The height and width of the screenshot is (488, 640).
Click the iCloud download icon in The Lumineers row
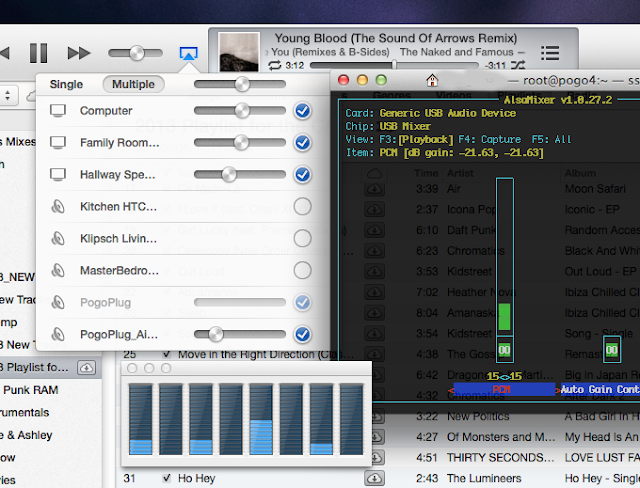point(374,478)
